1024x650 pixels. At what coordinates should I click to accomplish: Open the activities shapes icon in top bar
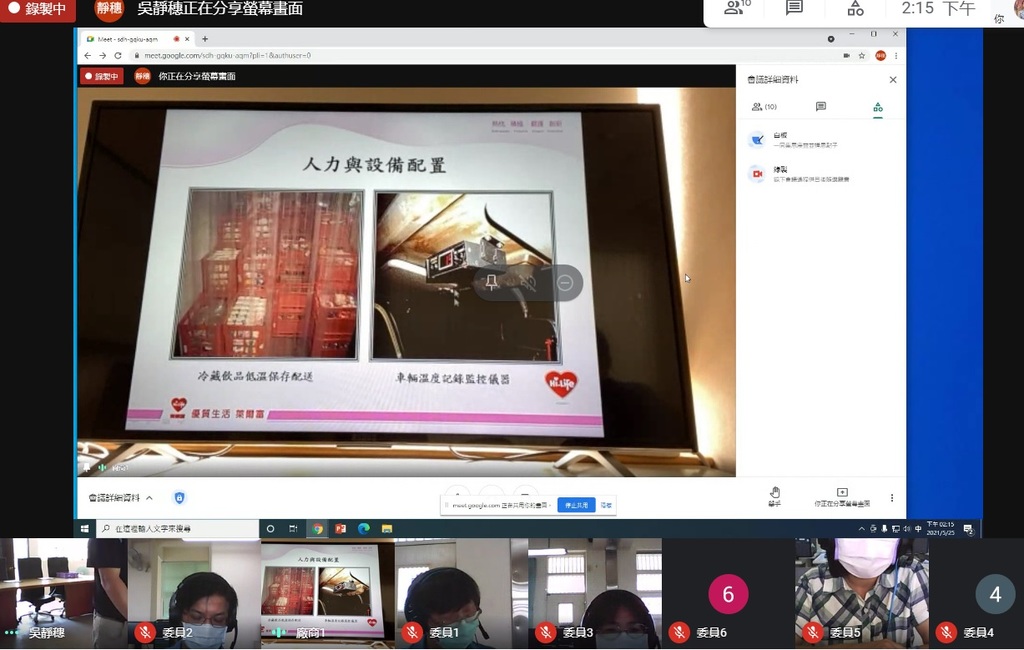pyautogui.click(x=855, y=8)
